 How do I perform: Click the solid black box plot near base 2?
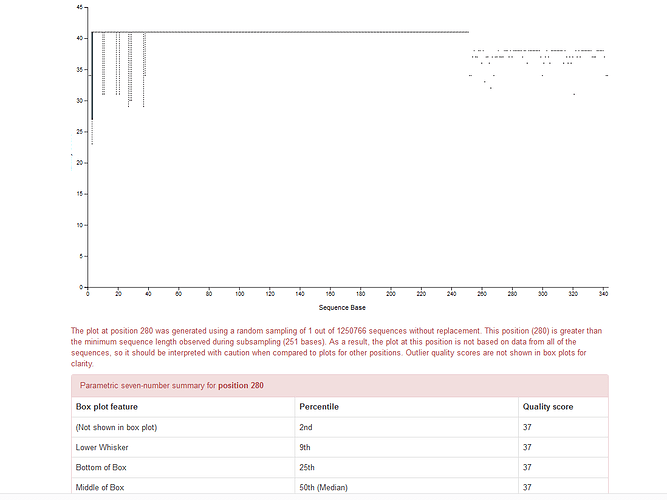pos(92,76)
